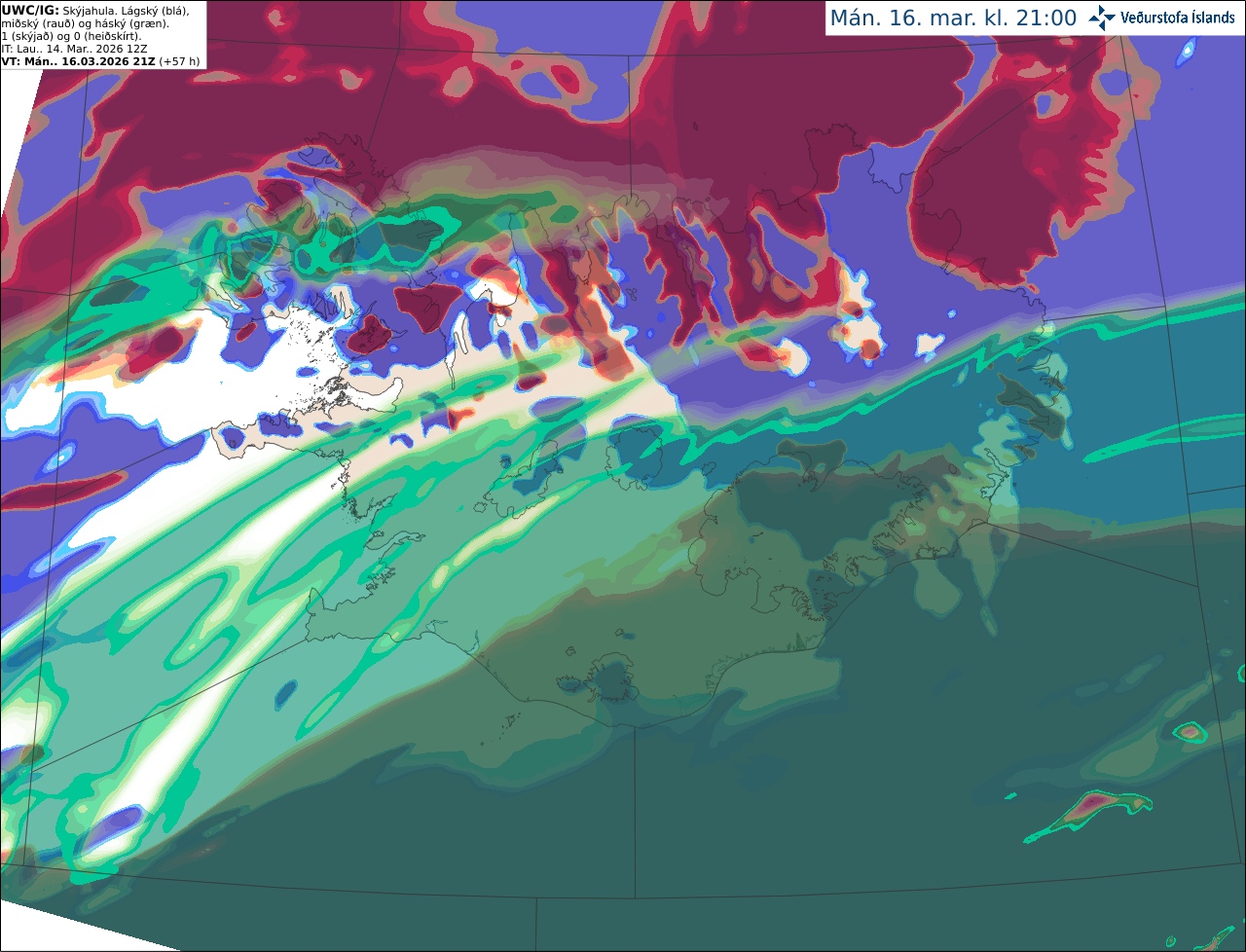Click the 'Mán. 16. mar. kl. 21:00' timestamp
This screenshot has height=952, width=1246.
click(x=953, y=18)
